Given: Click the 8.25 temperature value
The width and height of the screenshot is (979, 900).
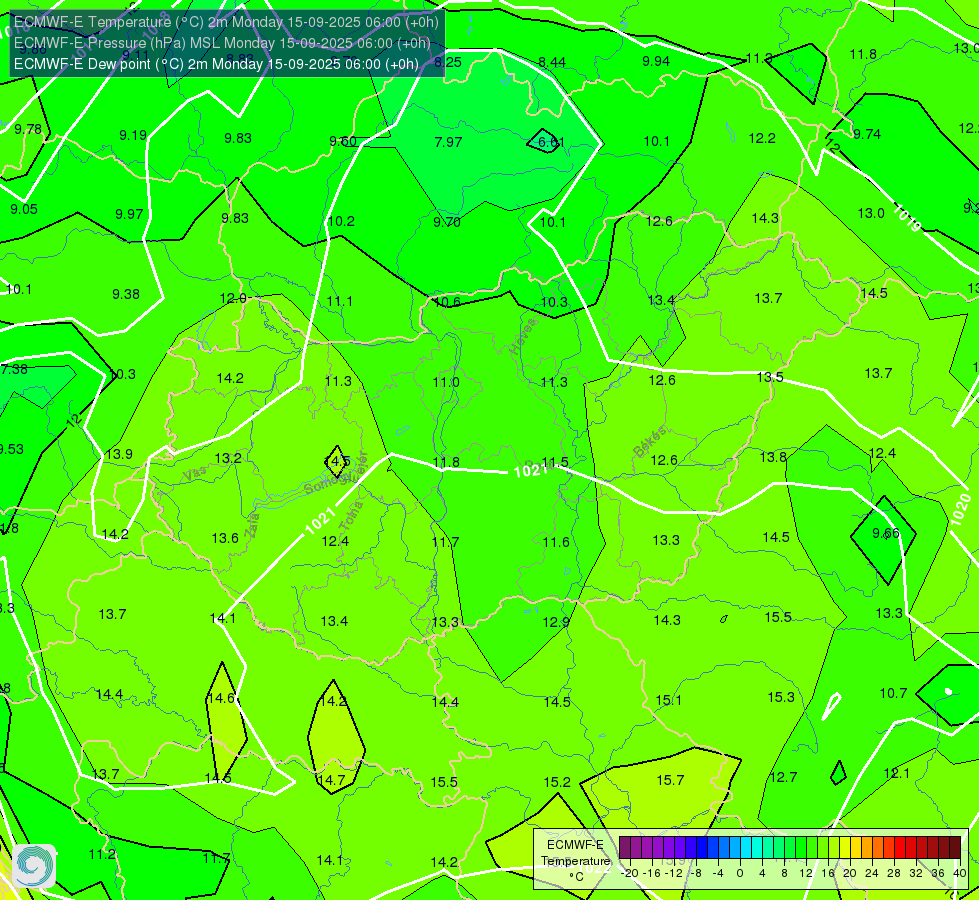Looking at the screenshot, I should (448, 62).
